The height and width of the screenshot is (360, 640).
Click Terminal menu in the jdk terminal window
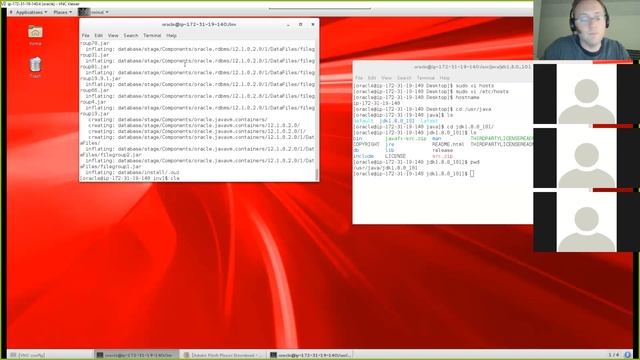point(425,78)
